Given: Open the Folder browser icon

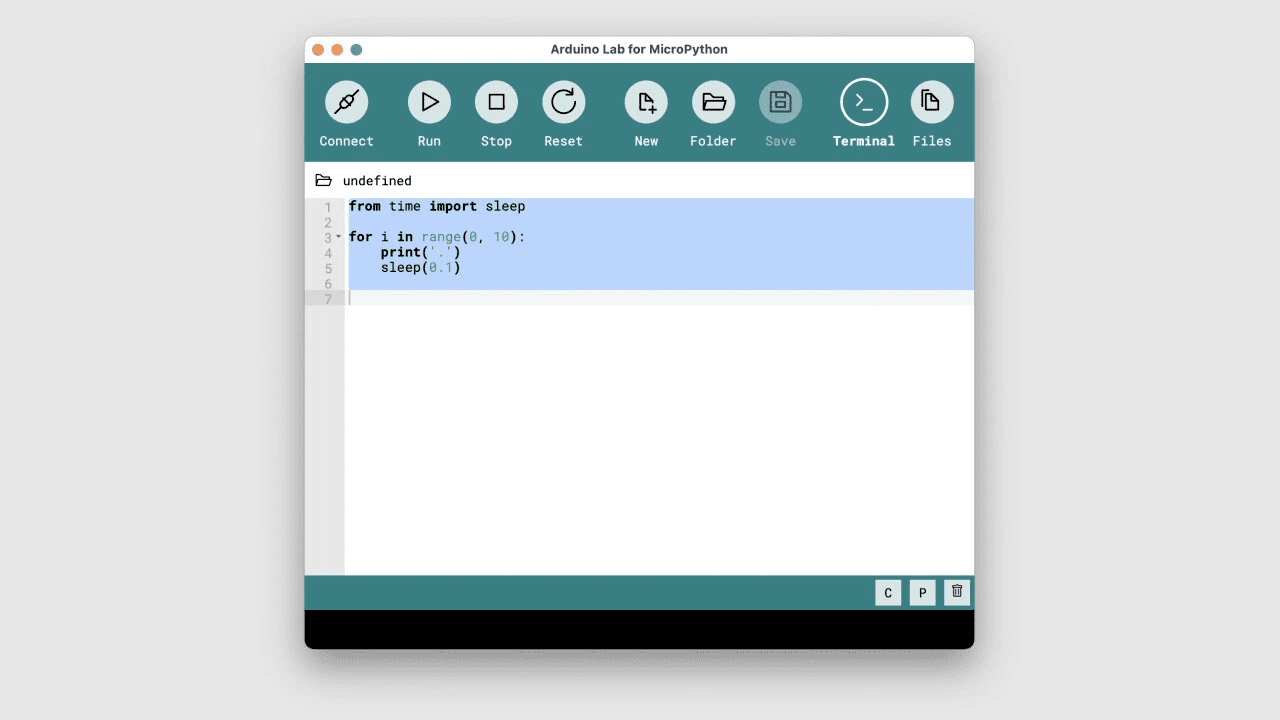Looking at the screenshot, I should tap(713, 101).
